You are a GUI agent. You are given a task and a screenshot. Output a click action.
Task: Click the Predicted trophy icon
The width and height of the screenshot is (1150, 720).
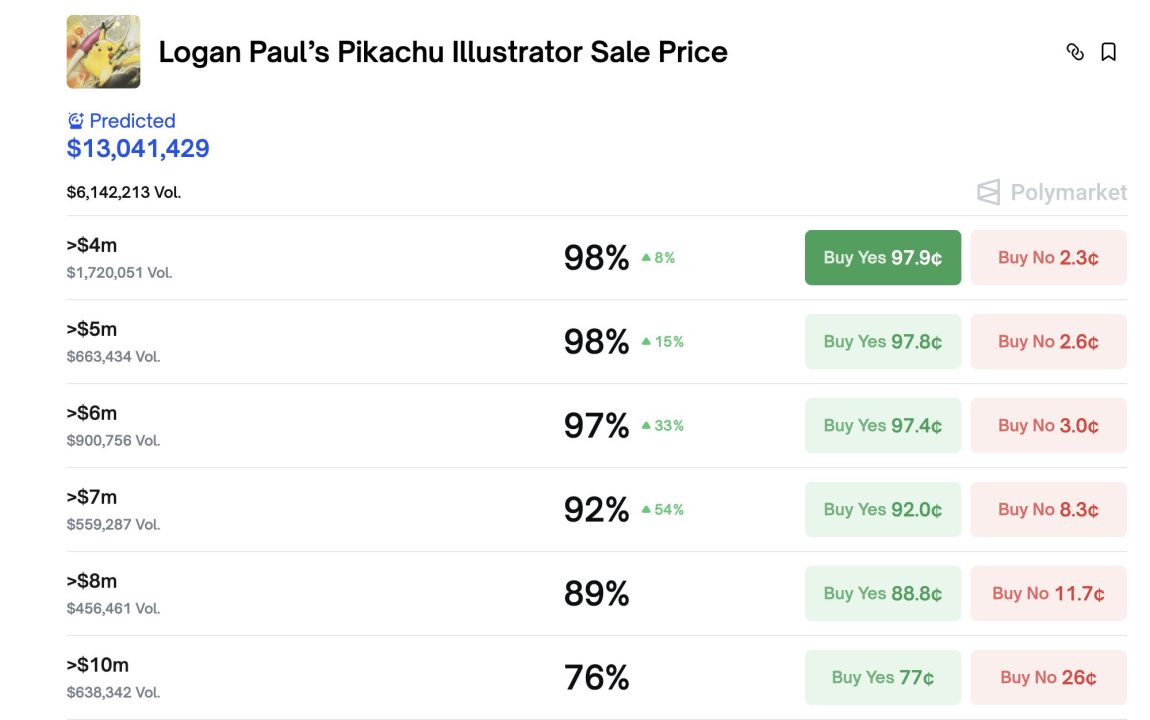(76, 121)
